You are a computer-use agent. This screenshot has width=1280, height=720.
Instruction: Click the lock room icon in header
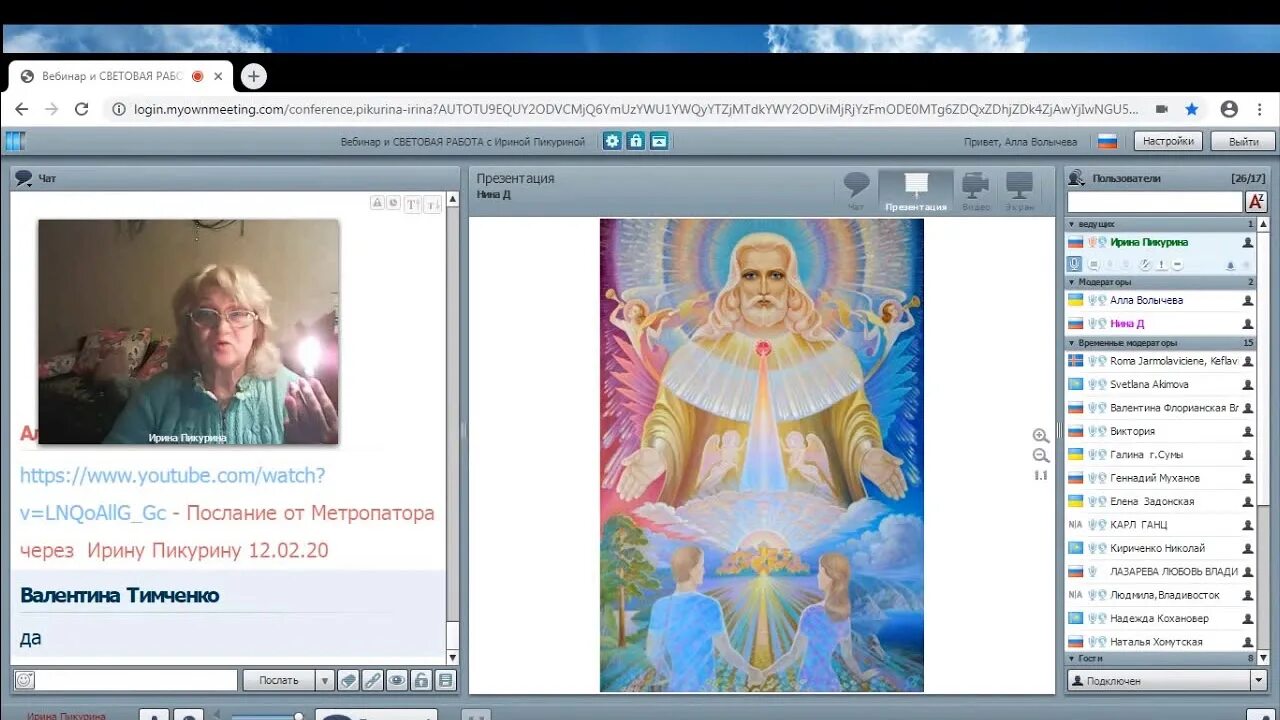[x=636, y=141]
